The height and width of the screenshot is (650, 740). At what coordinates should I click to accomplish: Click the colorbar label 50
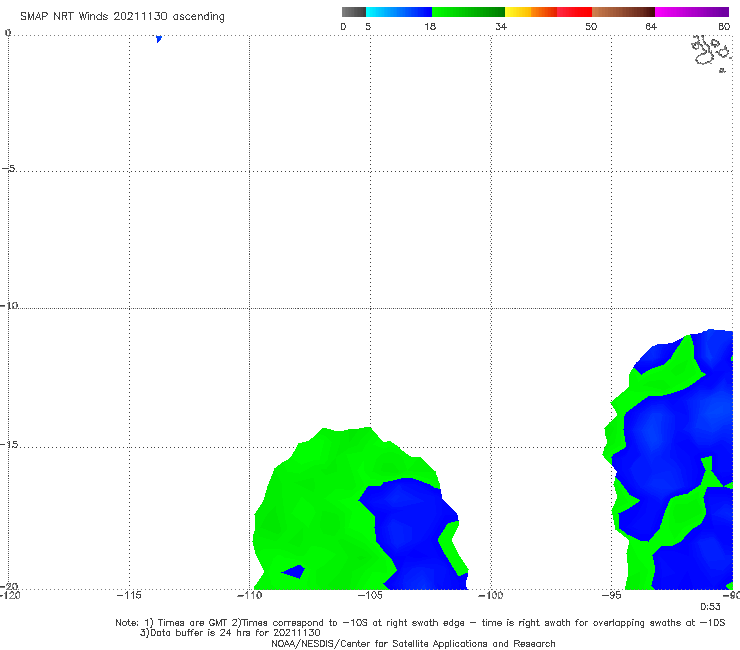(591, 26)
